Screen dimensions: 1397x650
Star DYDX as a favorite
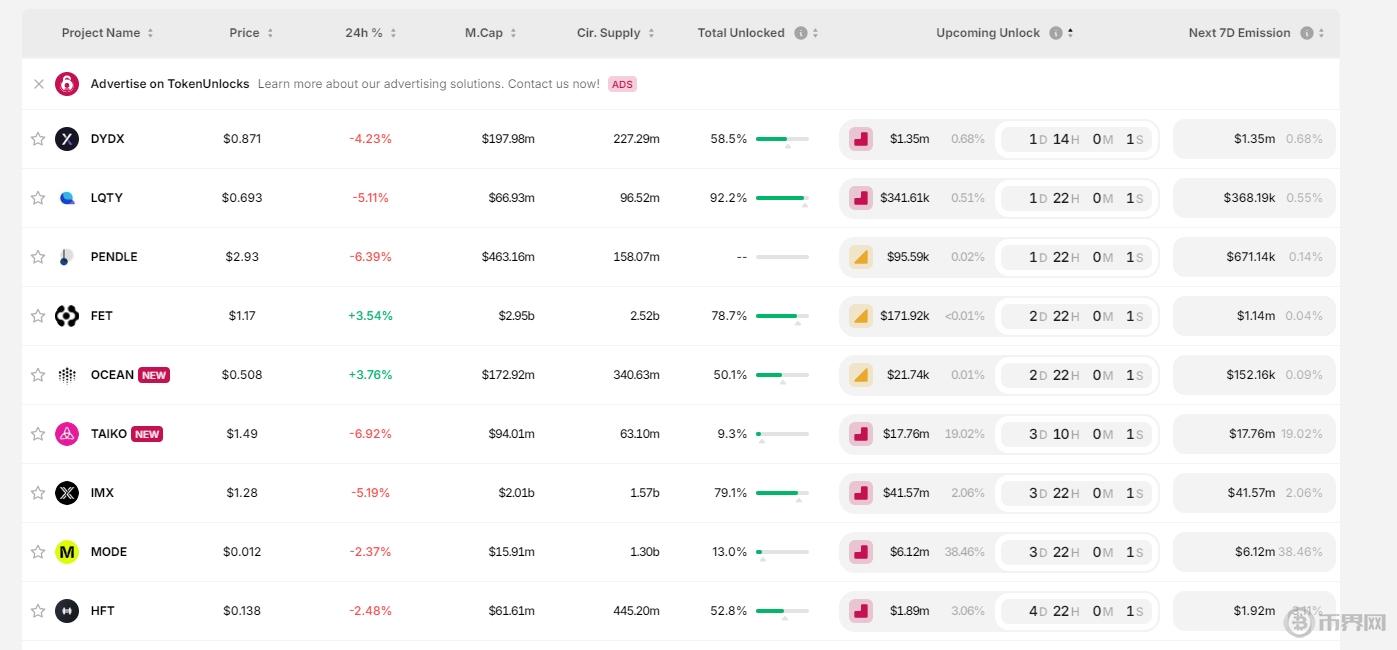coord(38,139)
